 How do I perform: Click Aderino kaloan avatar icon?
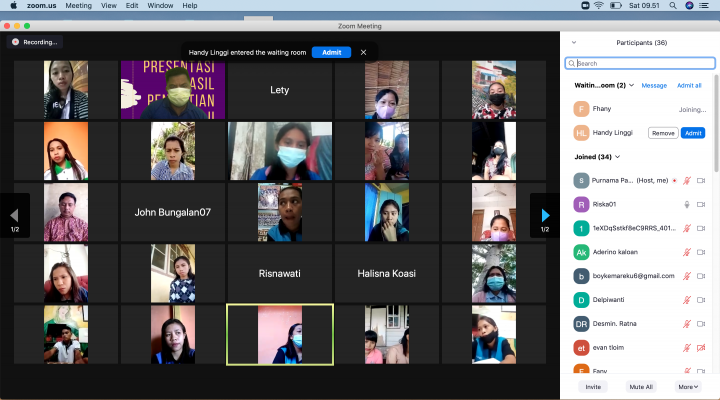click(x=581, y=252)
